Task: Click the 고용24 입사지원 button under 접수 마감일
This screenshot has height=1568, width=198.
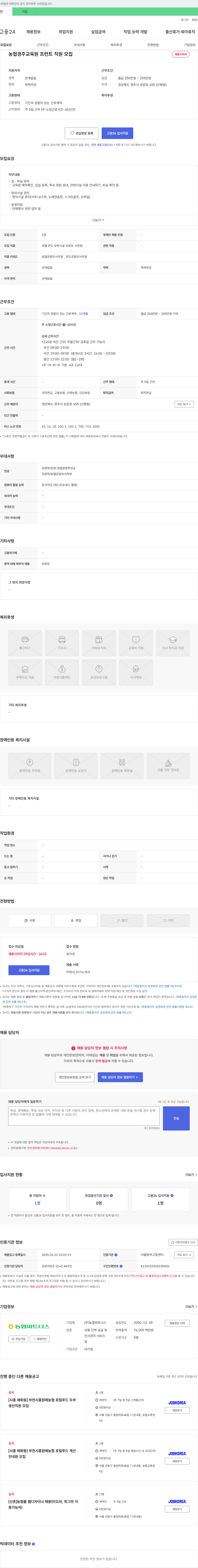Action: (29, 970)
